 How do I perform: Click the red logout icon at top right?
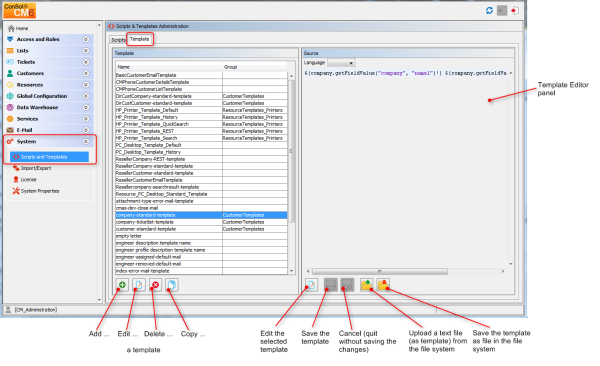[515, 10]
